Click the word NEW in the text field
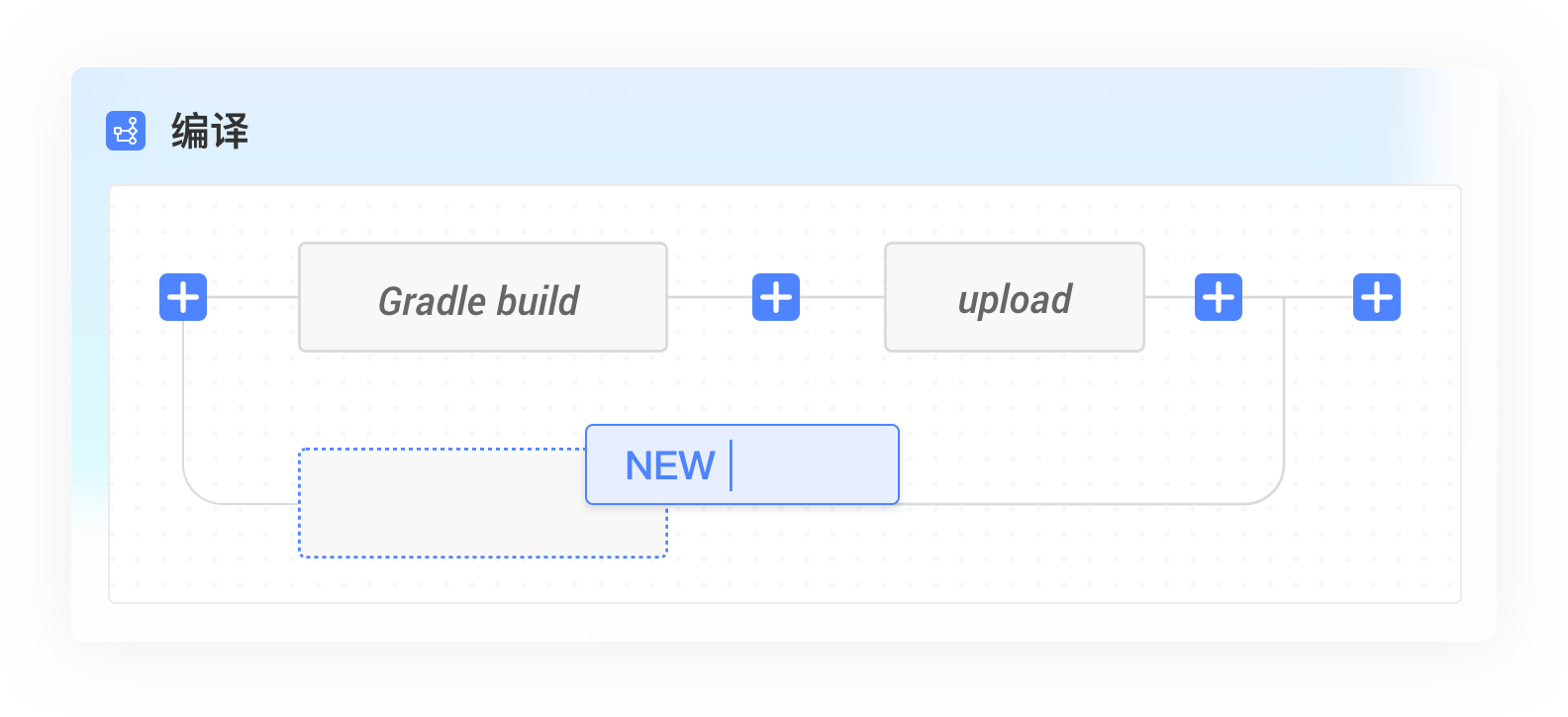This screenshot has width=1568, height=717. 670,465
